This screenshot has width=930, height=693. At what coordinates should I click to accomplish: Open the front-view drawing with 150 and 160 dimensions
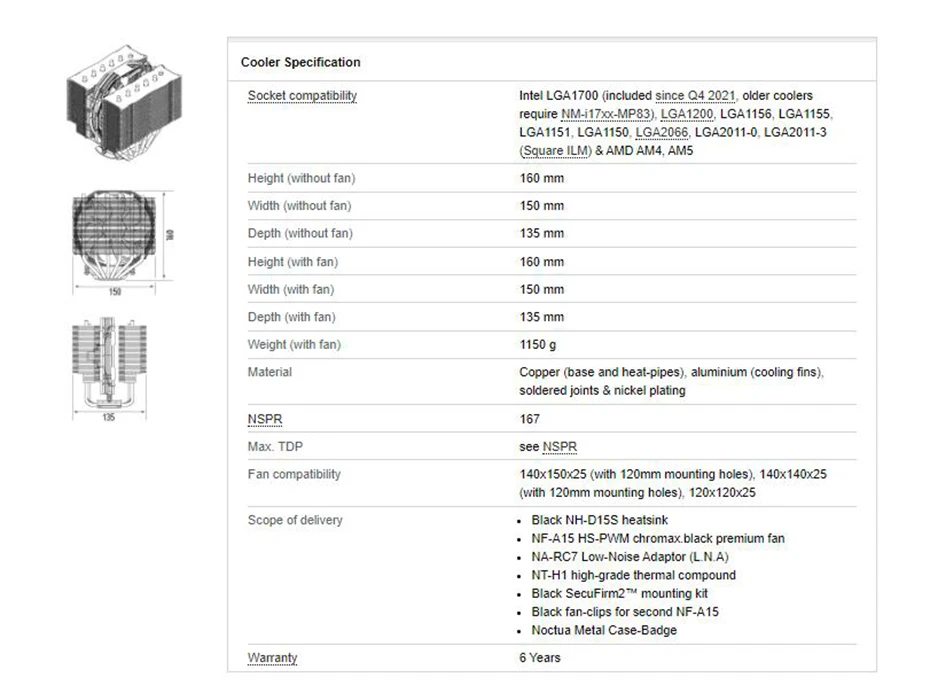115,239
